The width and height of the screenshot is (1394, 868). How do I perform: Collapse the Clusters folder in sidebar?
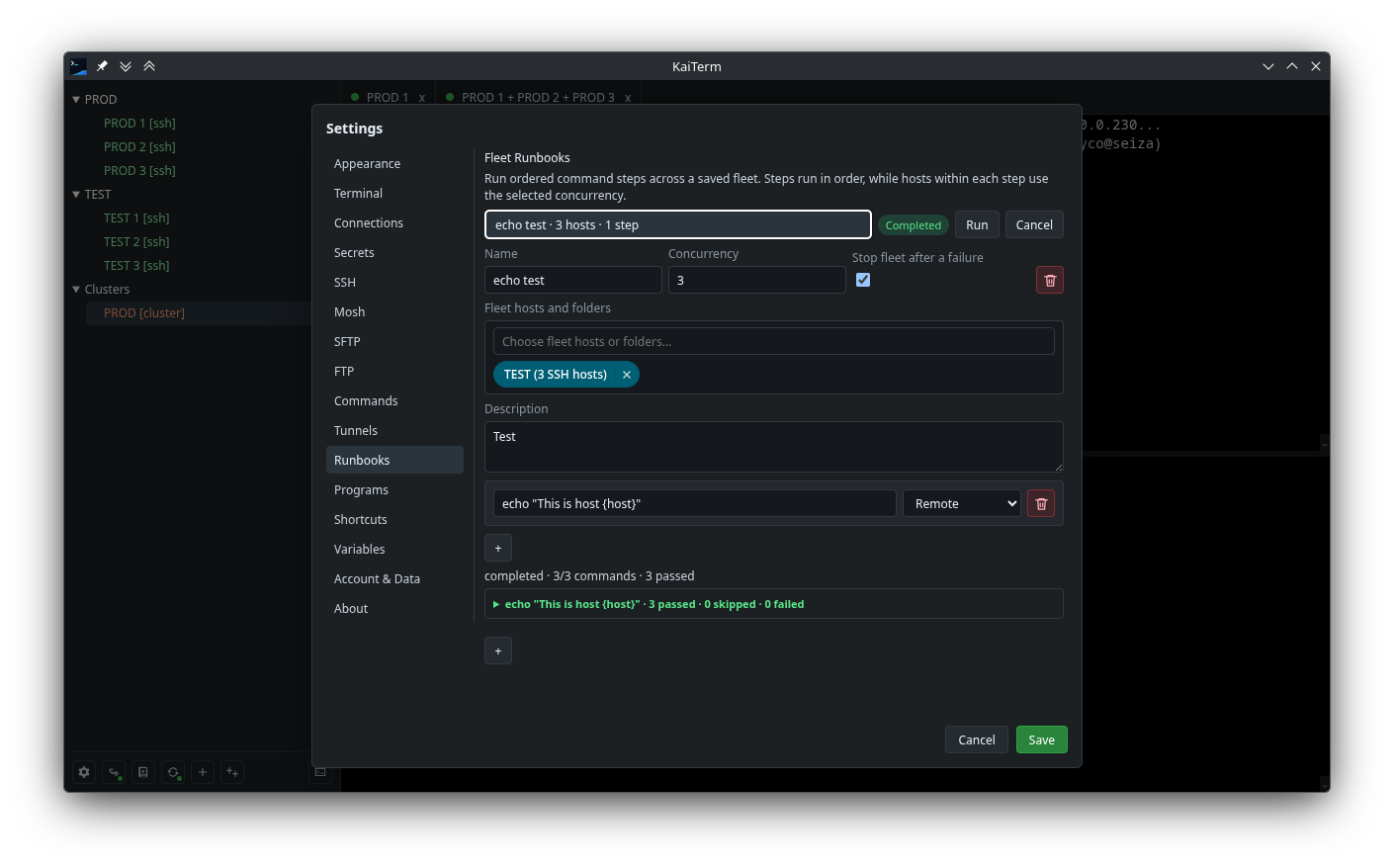(76, 290)
